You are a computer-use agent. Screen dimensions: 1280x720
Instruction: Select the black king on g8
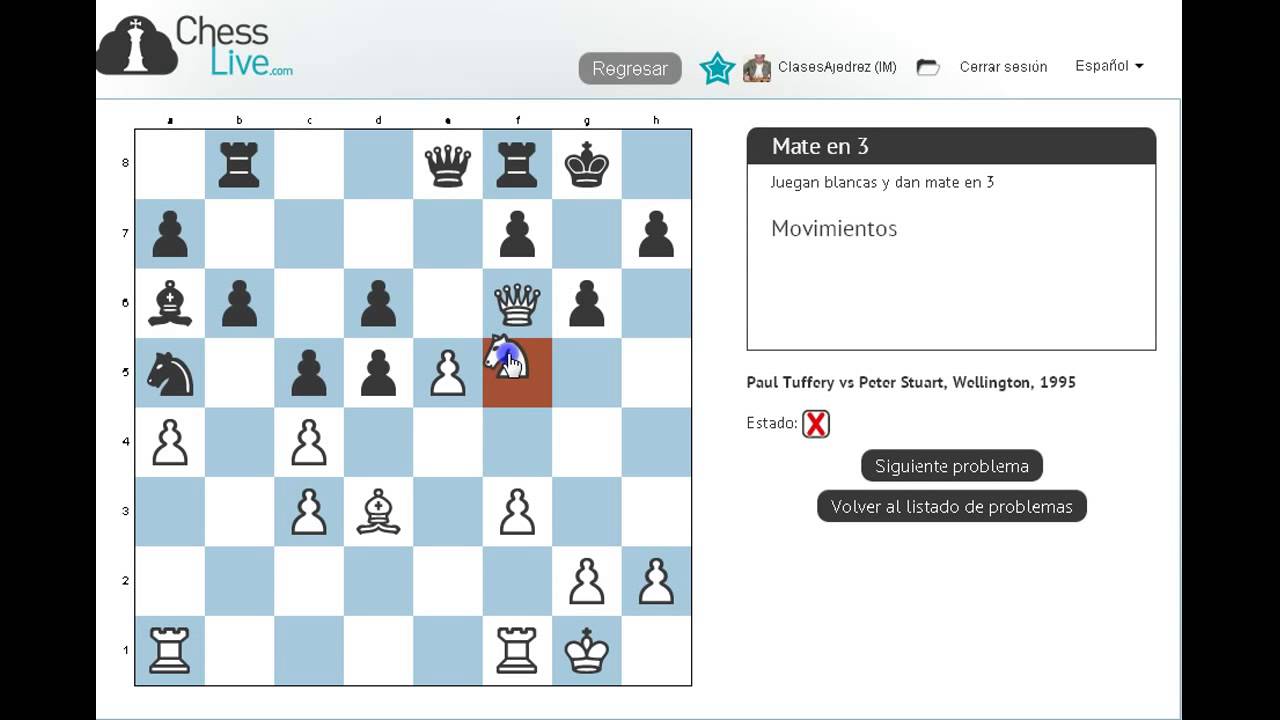coord(587,164)
